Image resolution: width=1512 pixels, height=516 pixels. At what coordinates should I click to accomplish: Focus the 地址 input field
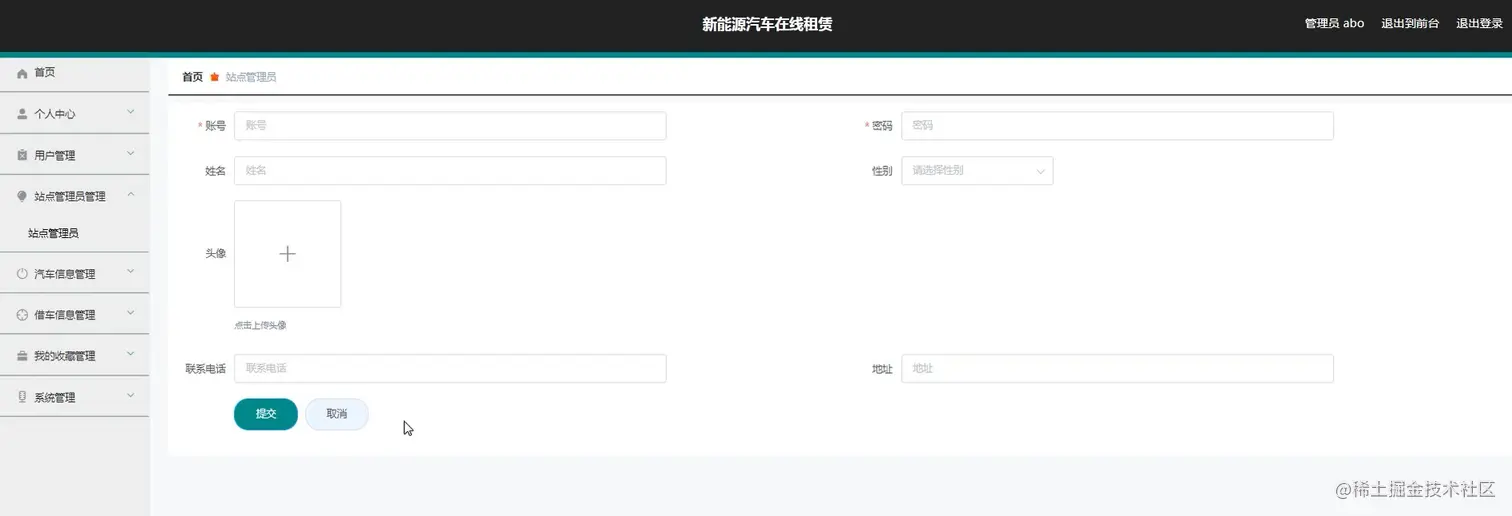pyautogui.click(x=1117, y=369)
